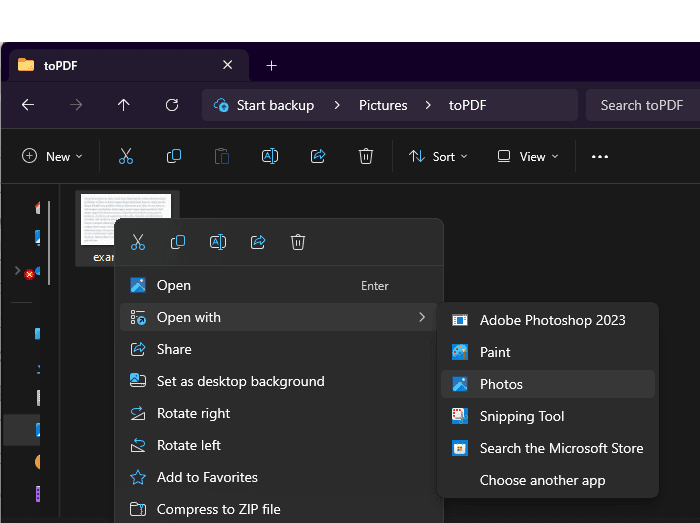Image resolution: width=700 pixels, height=523 pixels.
Task: Click the Delete icon in the context menu
Action: [298, 242]
